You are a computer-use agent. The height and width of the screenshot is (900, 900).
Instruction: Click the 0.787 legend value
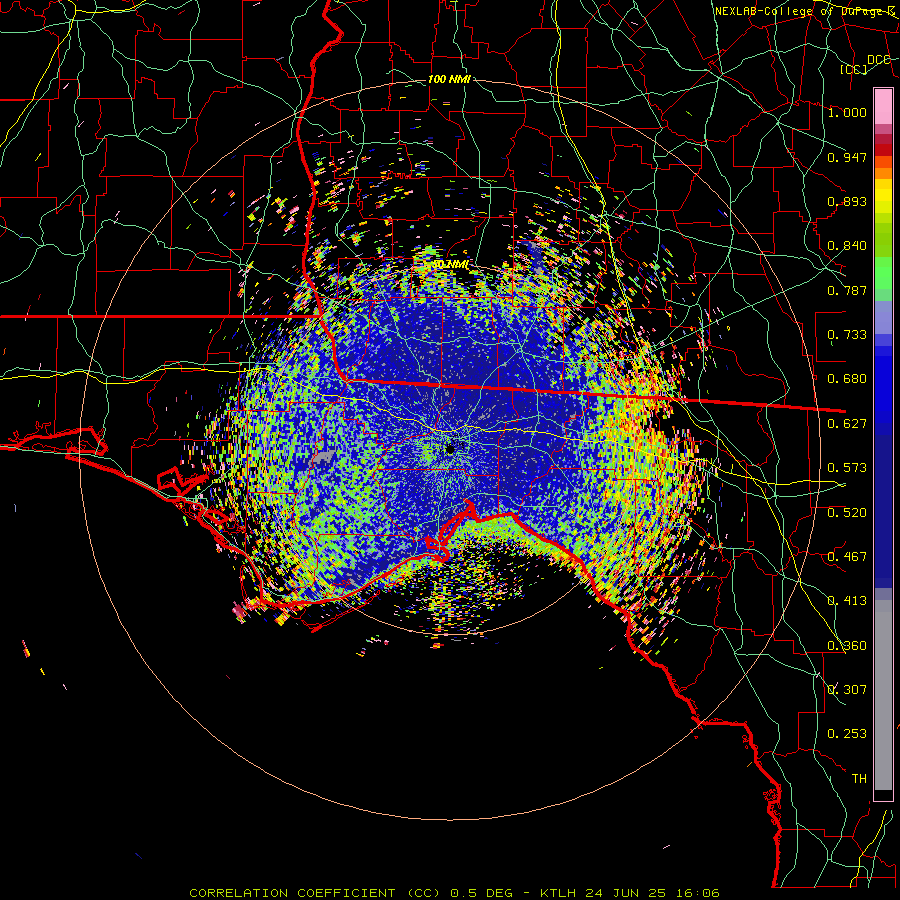(847, 290)
